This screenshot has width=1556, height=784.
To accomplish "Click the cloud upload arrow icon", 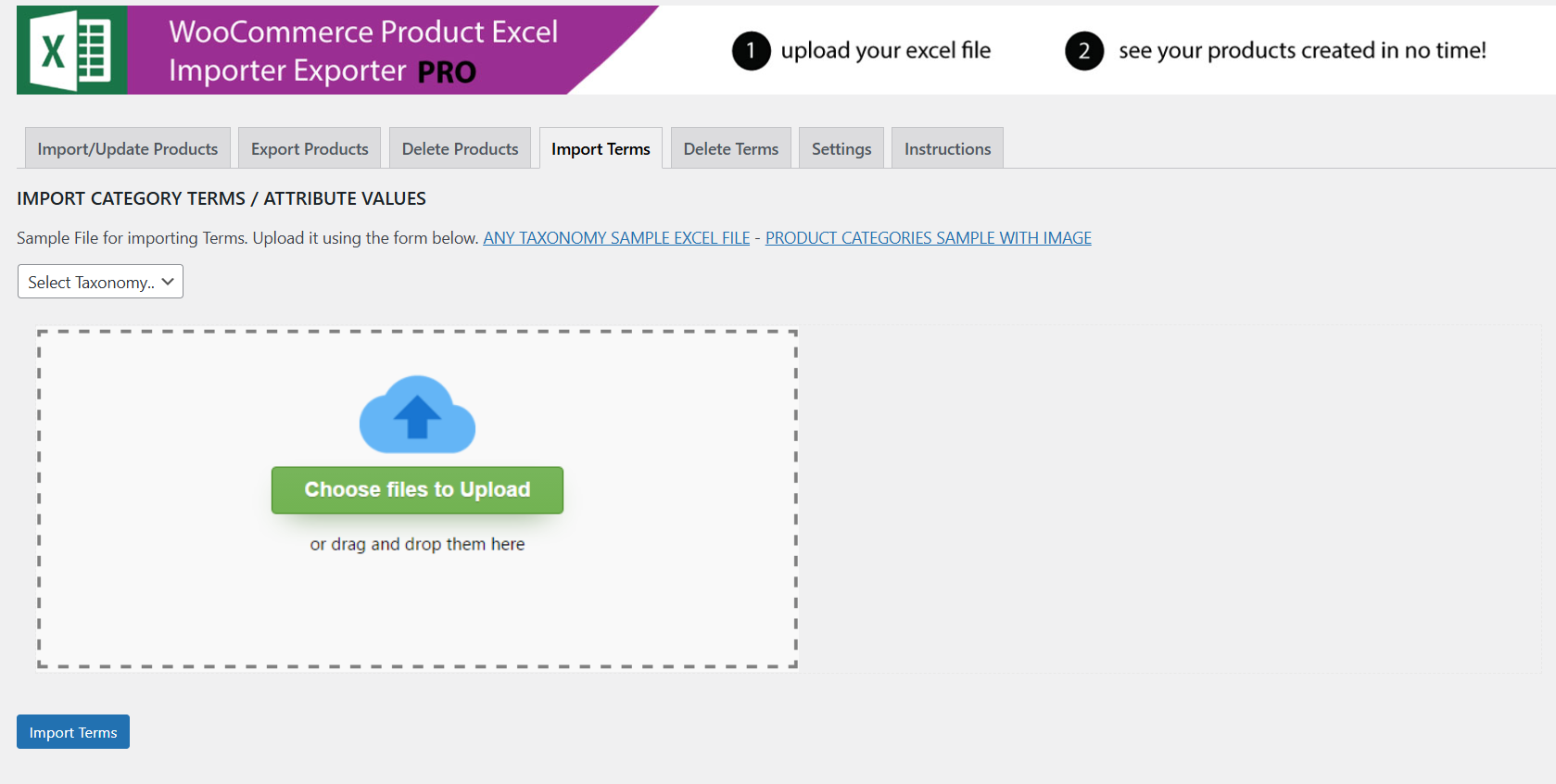I will tap(417, 415).
